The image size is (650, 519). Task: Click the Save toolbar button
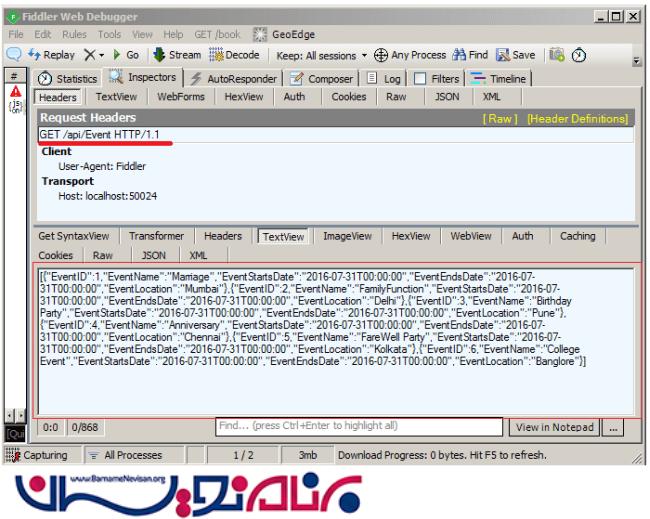coord(515,55)
